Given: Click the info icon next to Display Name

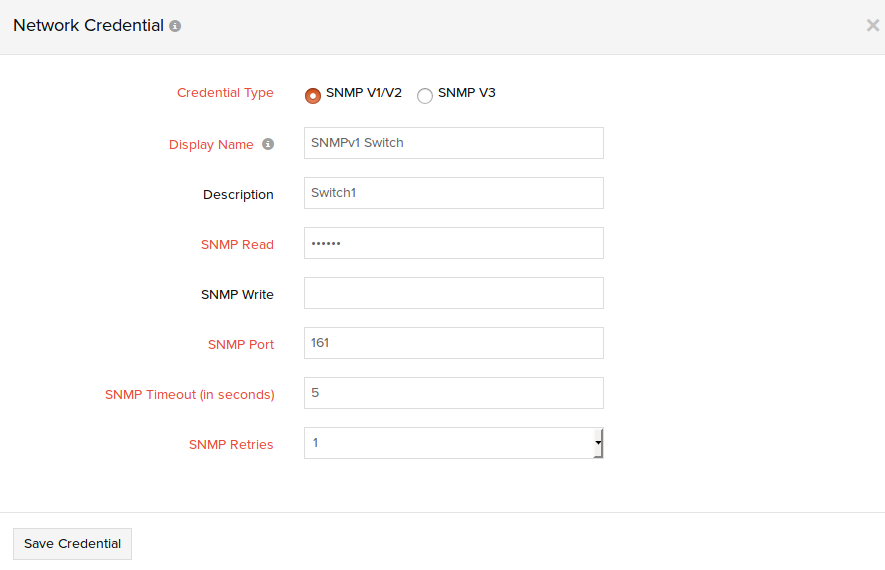Looking at the screenshot, I should [x=268, y=144].
